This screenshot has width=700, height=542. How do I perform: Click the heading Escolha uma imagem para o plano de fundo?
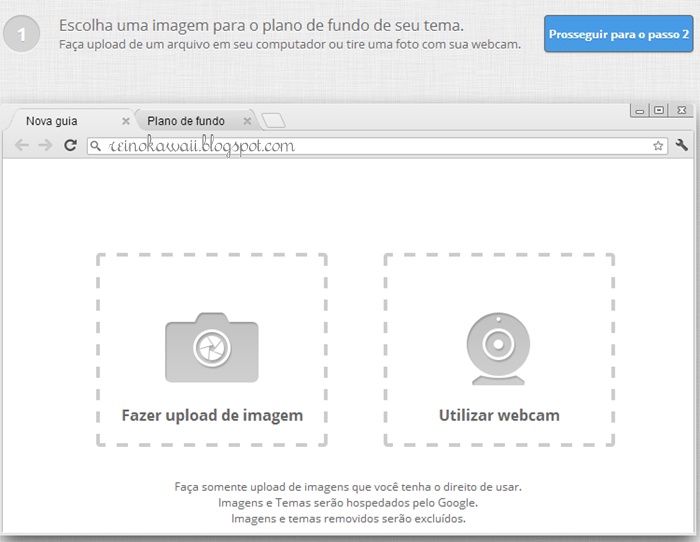[262, 25]
